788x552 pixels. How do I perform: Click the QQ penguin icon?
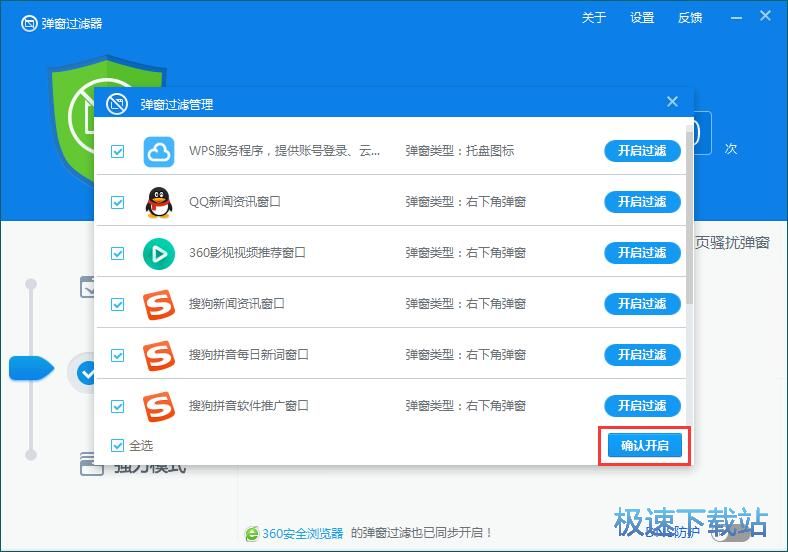click(159, 202)
